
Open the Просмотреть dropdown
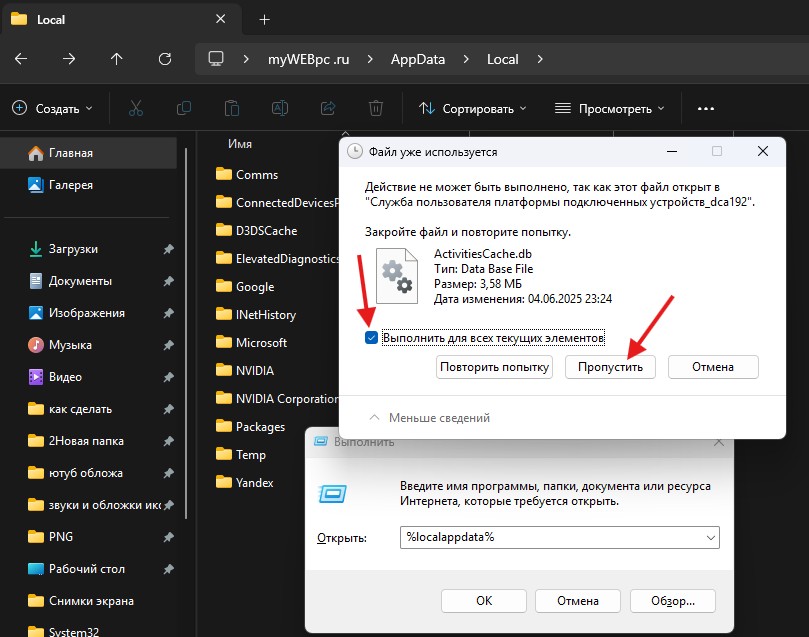[x=609, y=109]
